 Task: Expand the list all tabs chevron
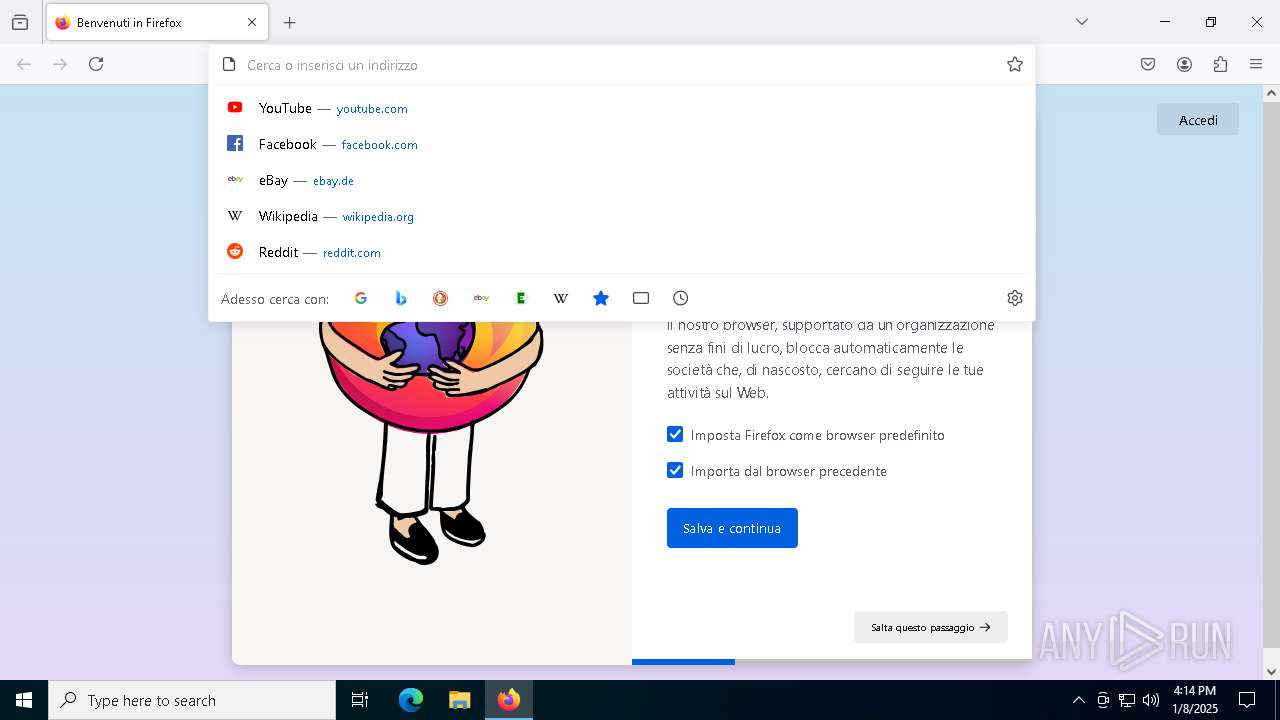[1082, 22]
